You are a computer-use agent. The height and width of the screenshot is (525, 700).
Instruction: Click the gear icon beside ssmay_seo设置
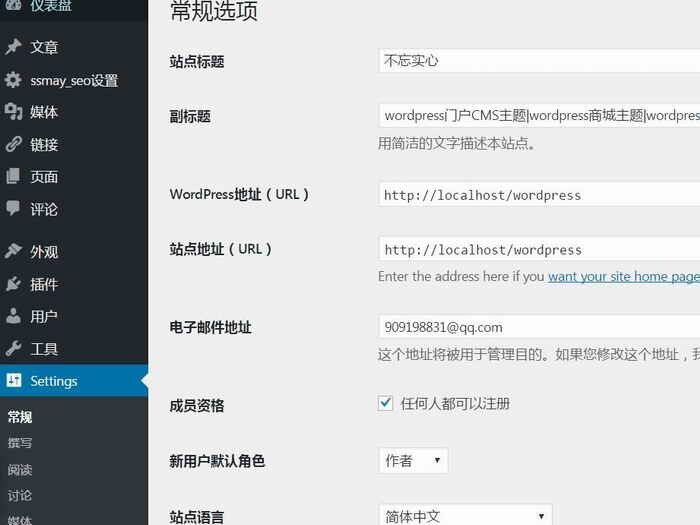pos(13,80)
